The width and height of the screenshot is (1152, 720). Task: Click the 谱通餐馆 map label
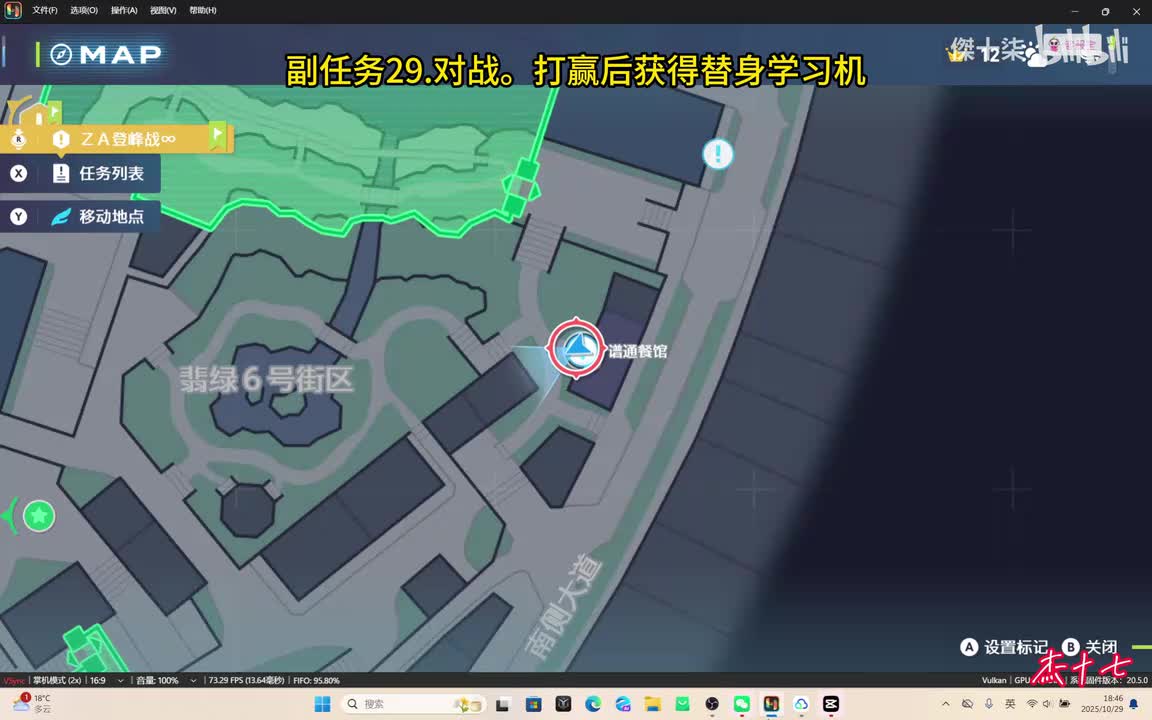pos(638,351)
